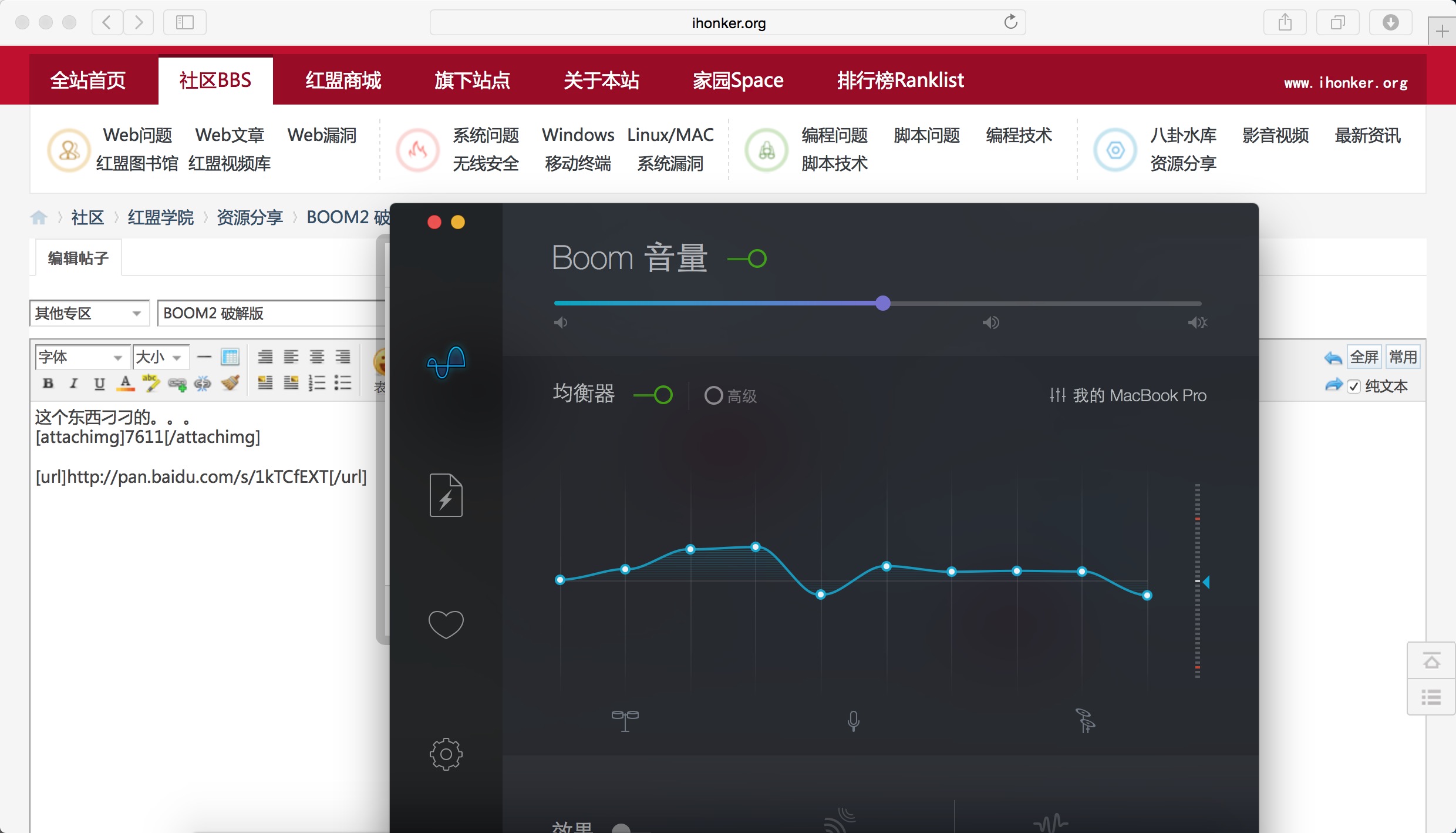Open 旗下站点 in navigation
The width and height of the screenshot is (1456, 833).
tap(473, 80)
